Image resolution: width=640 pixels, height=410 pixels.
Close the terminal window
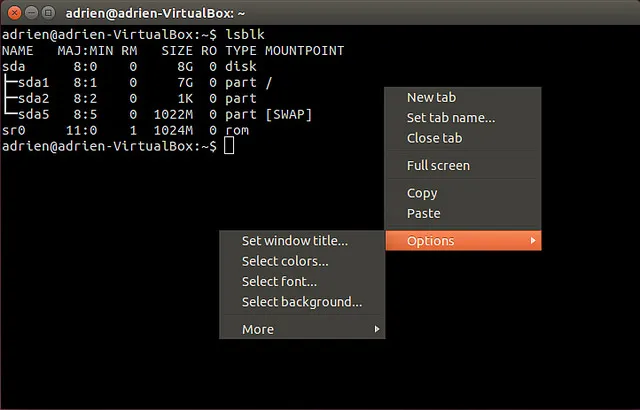[13, 13]
